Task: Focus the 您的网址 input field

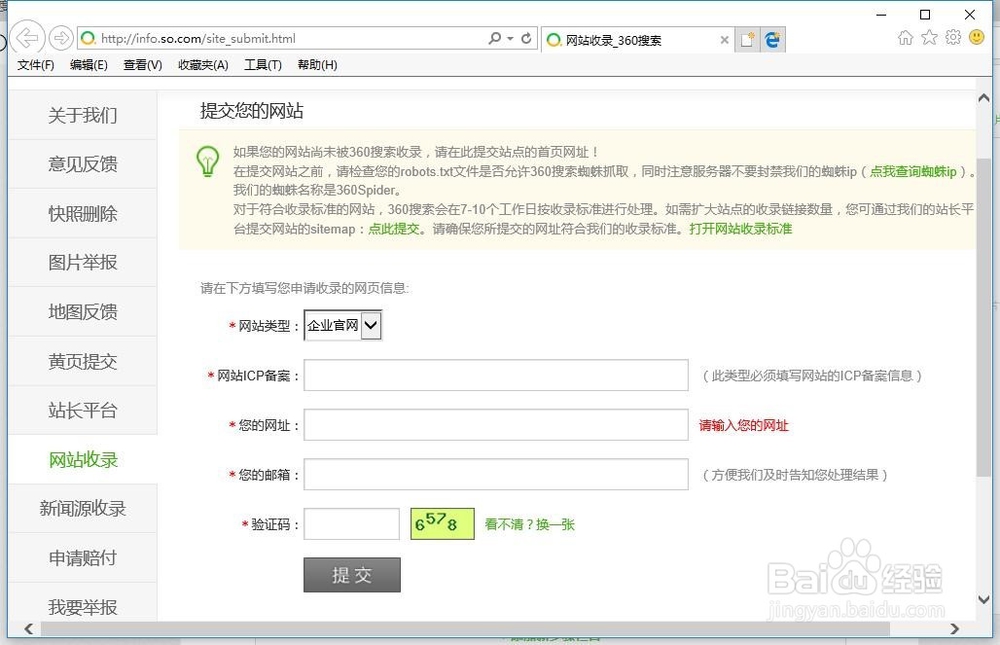Action: click(496, 425)
